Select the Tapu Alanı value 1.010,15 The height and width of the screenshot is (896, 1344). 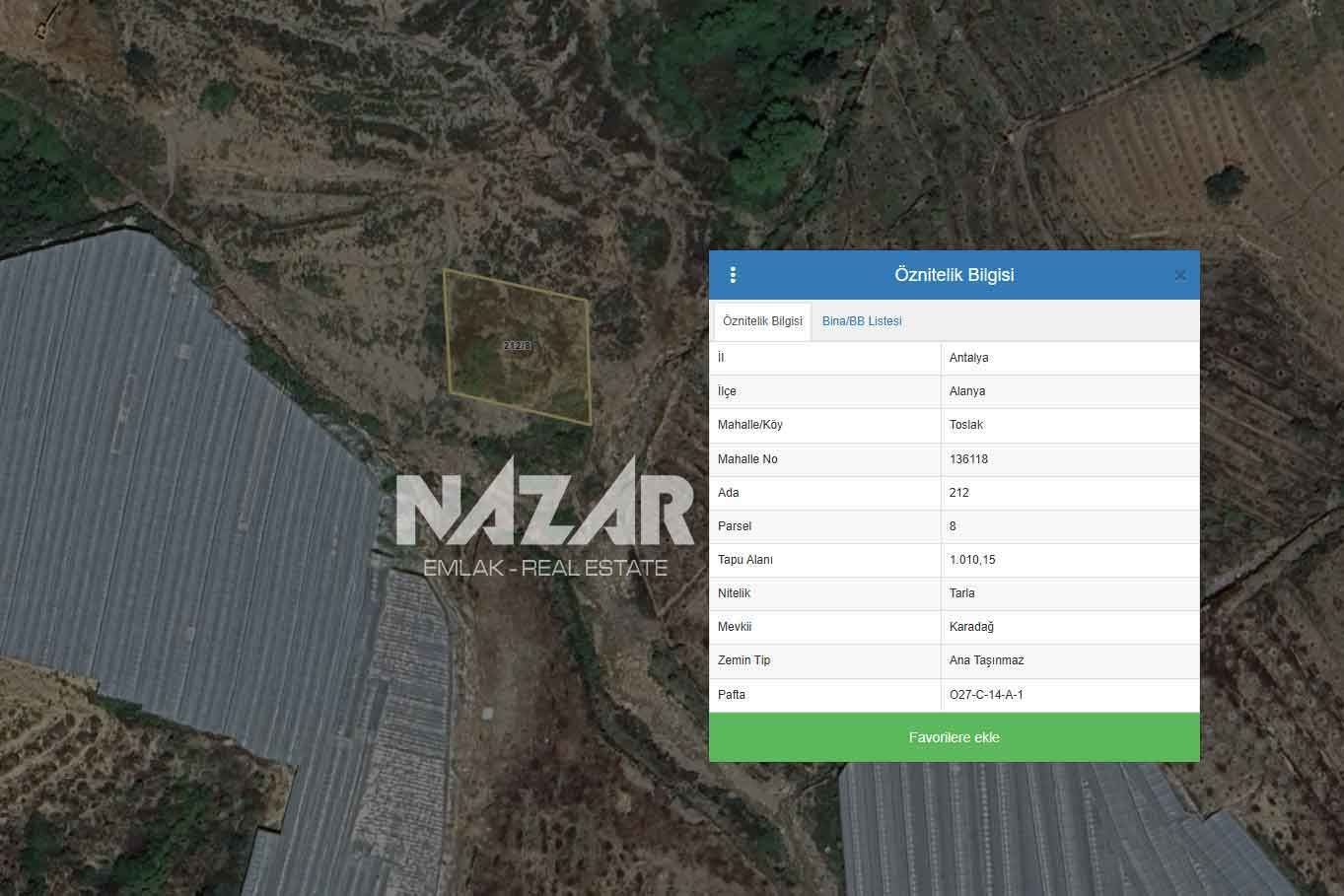click(x=972, y=560)
